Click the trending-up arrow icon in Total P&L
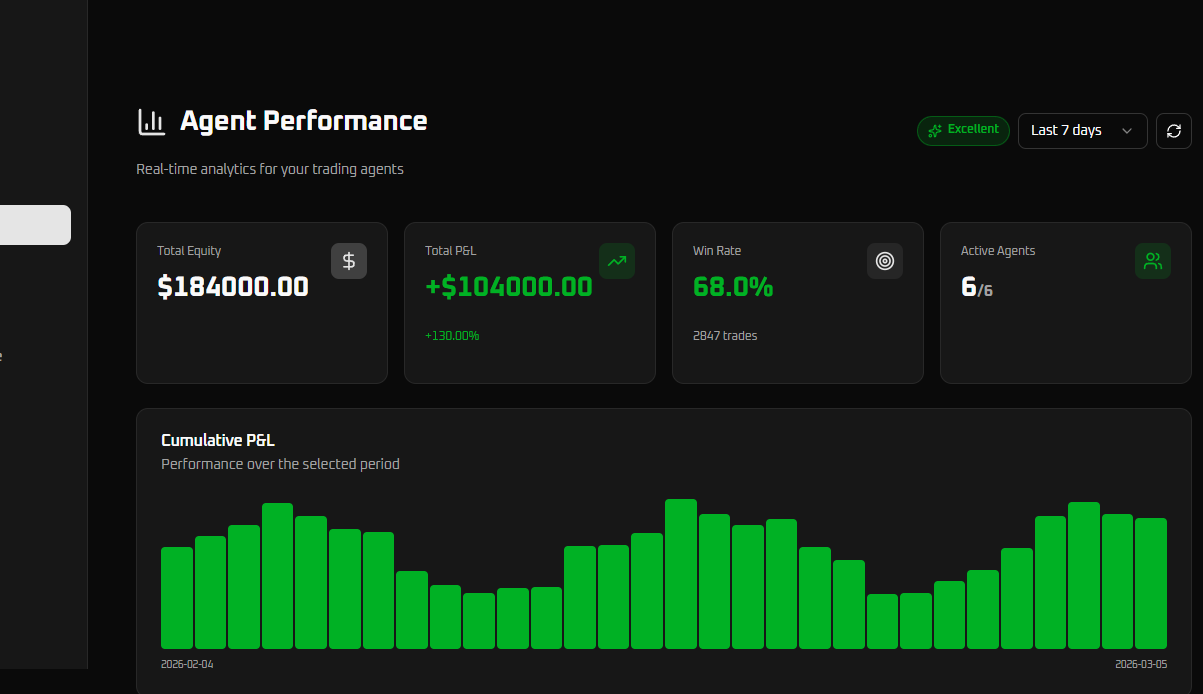This screenshot has width=1203, height=694. pyautogui.click(x=617, y=261)
